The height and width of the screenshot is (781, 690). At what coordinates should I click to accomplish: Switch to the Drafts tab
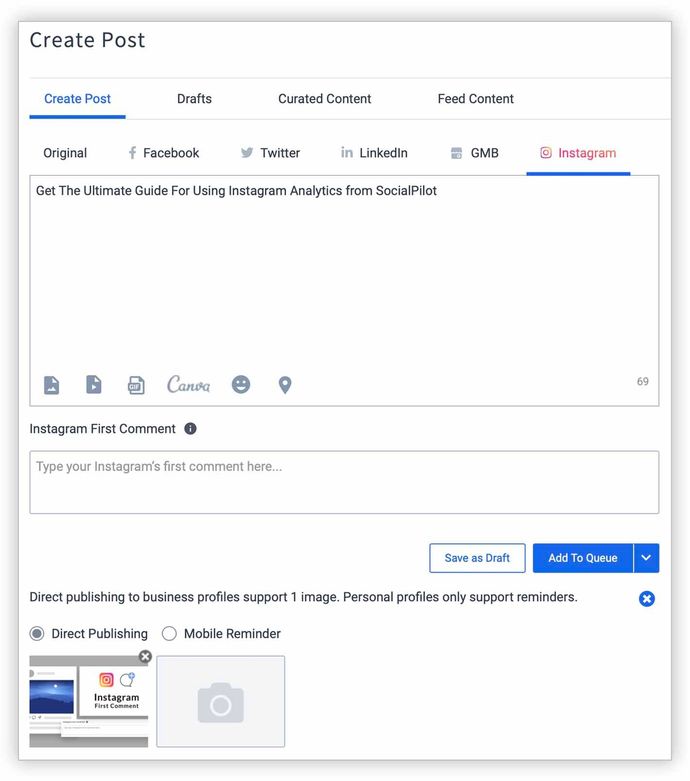click(194, 99)
